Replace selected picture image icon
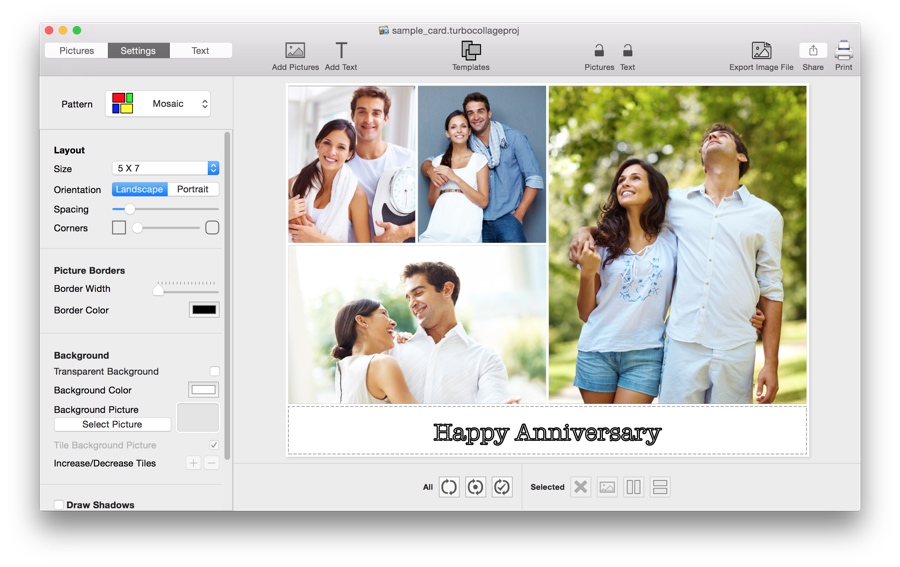Screen dimensions: 900x567 pos(607,487)
